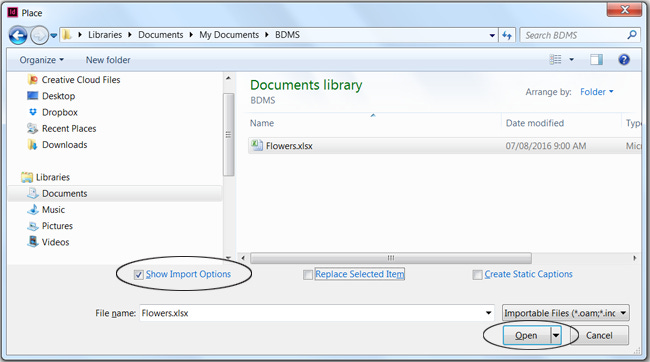
Task: Click the File name text field
Action: [312, 313]
